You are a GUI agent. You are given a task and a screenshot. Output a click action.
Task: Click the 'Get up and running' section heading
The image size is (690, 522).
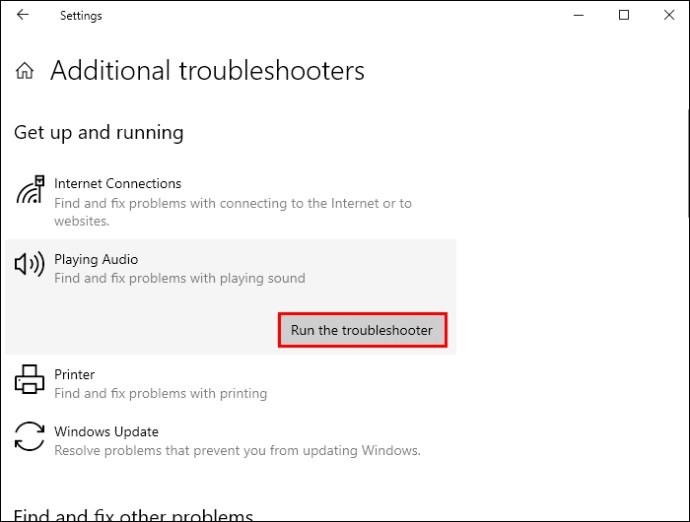(x=99, y=132)
